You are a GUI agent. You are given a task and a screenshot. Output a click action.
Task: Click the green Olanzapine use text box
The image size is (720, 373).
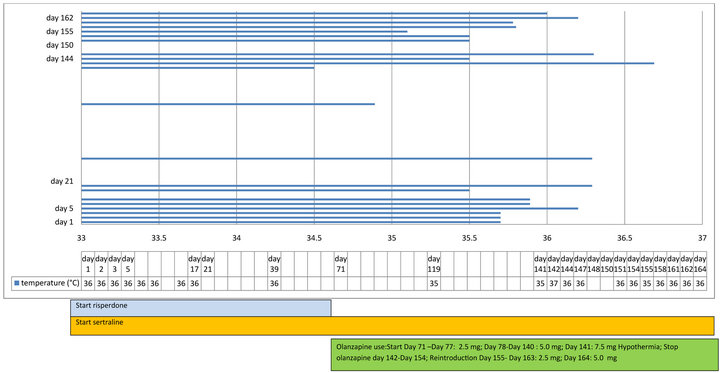pyautogui.click(x=524, y=355)
